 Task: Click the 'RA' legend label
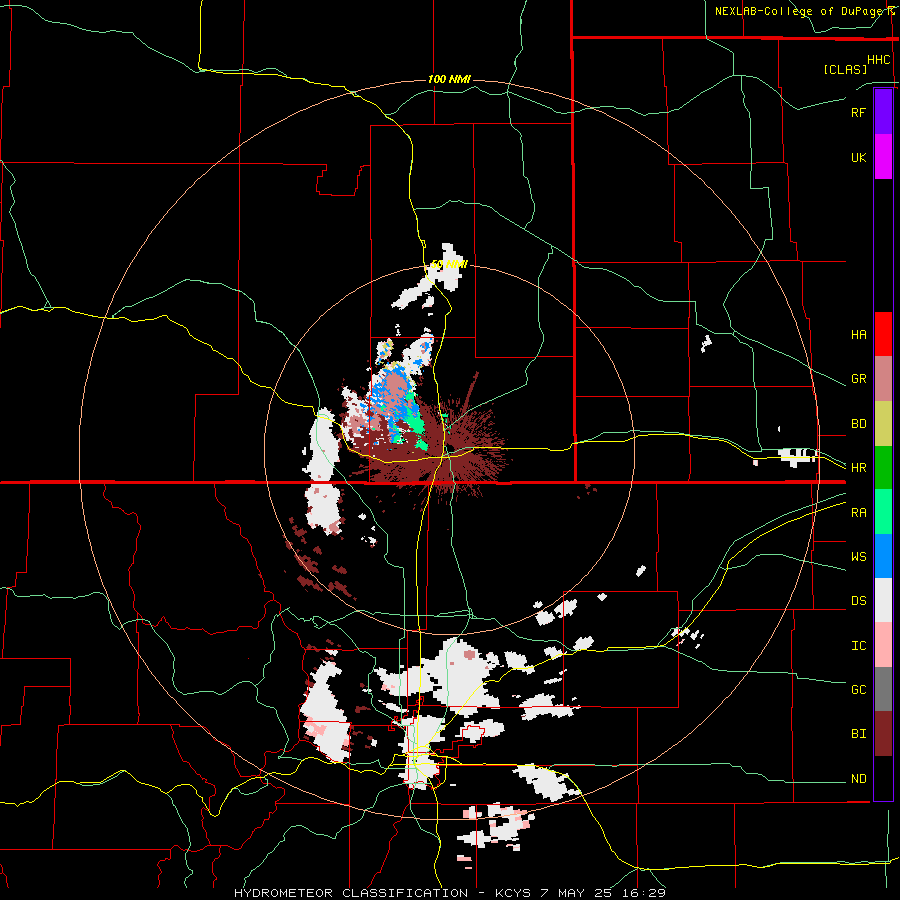click(858, 513)
